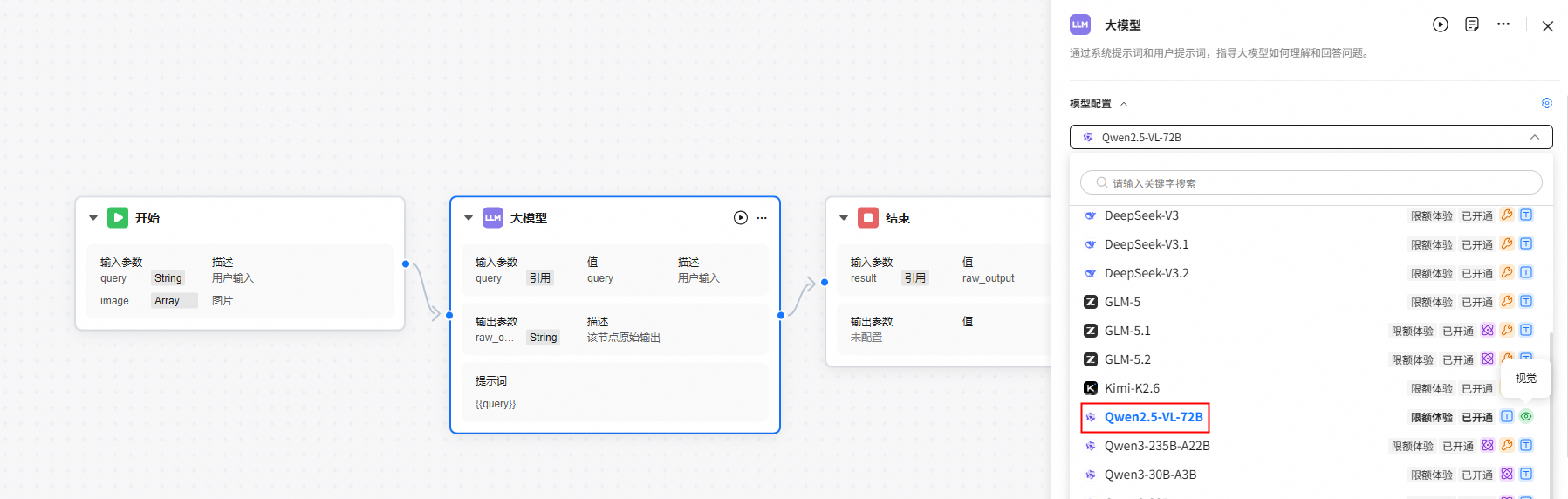Click the green vision eye icon on Qwen2.5-VL-72B
The image size is (1568, 499).
tap(1526, 416)
